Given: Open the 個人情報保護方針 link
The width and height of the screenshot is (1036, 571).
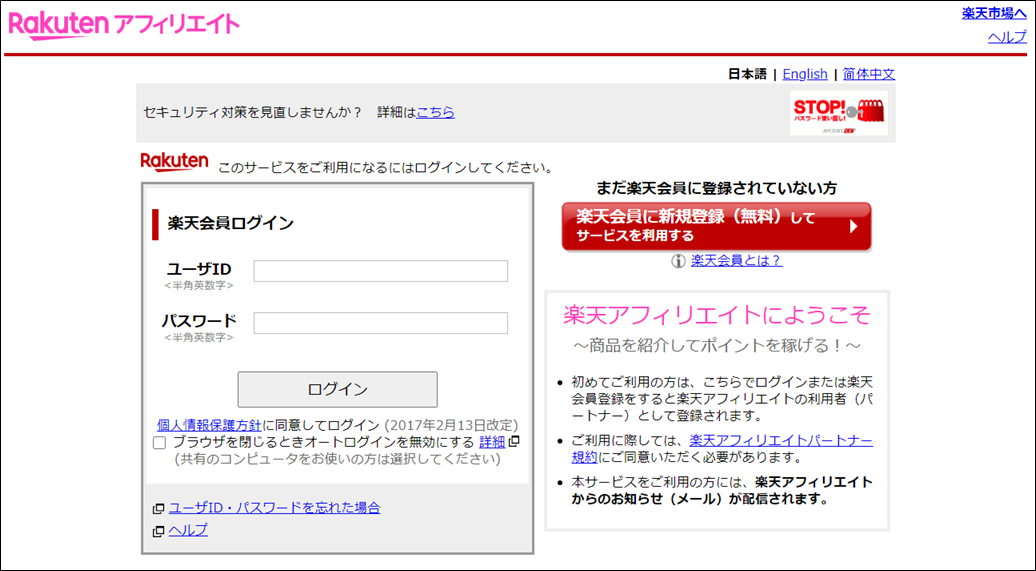Looking at the screenshot, I should [x=209, y=425].
